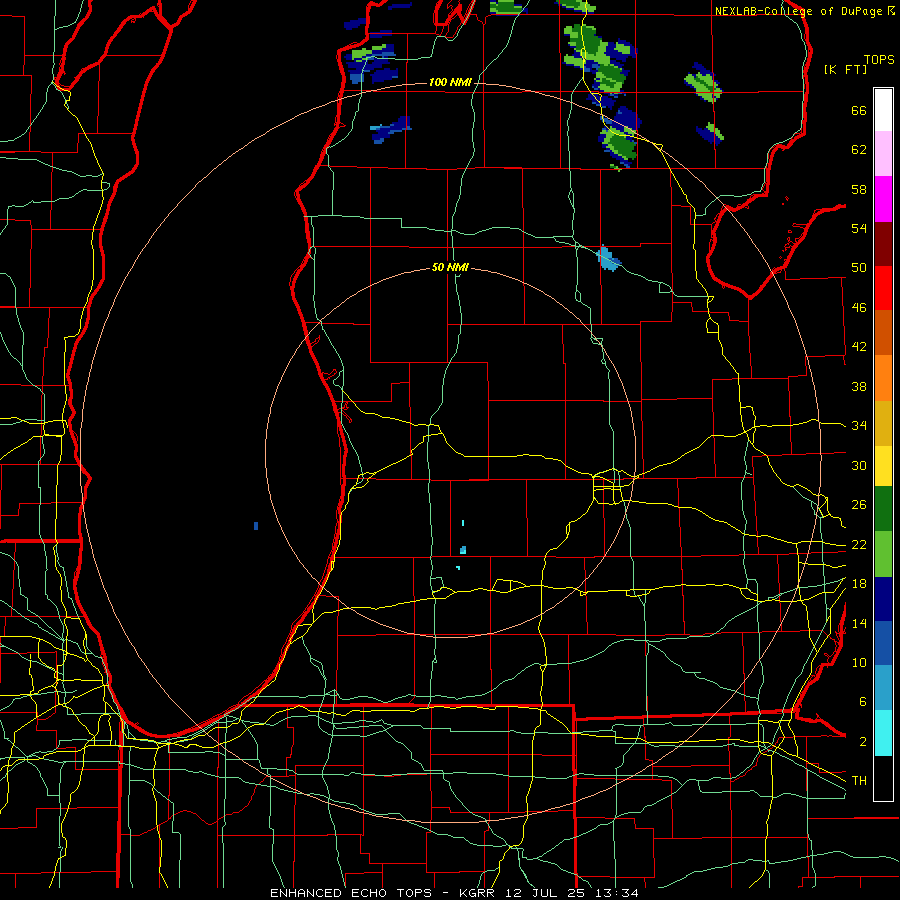Click the "46" legend value

point(859,308)
